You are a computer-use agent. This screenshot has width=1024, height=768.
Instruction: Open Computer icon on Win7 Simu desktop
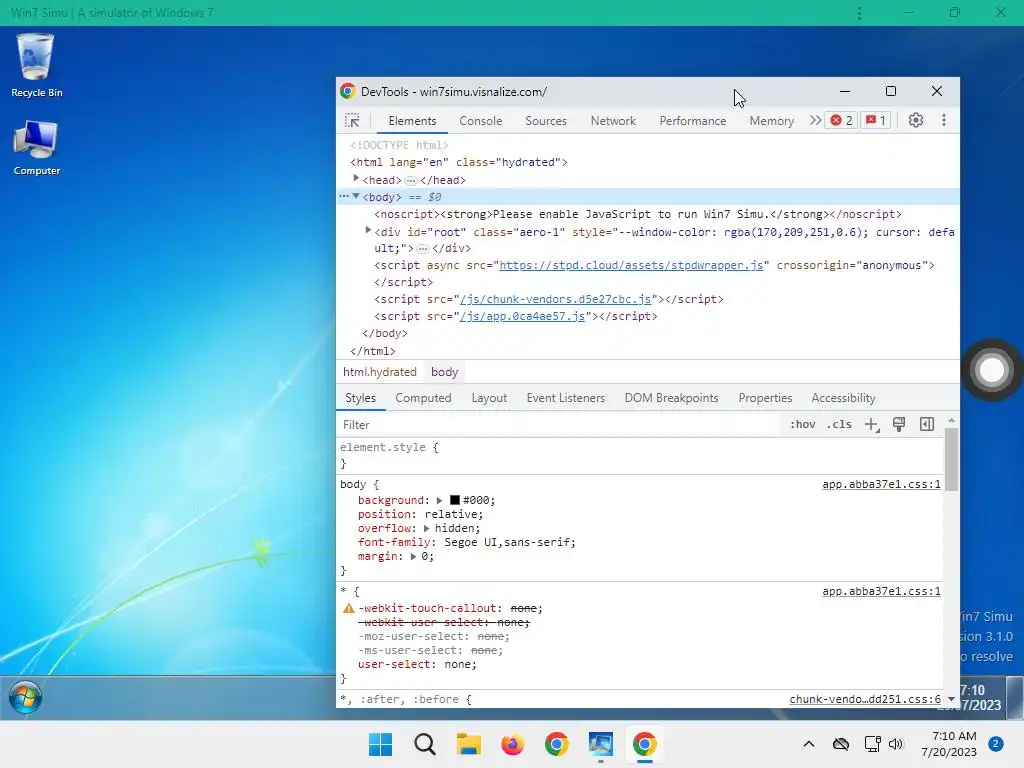click(37, 148)
